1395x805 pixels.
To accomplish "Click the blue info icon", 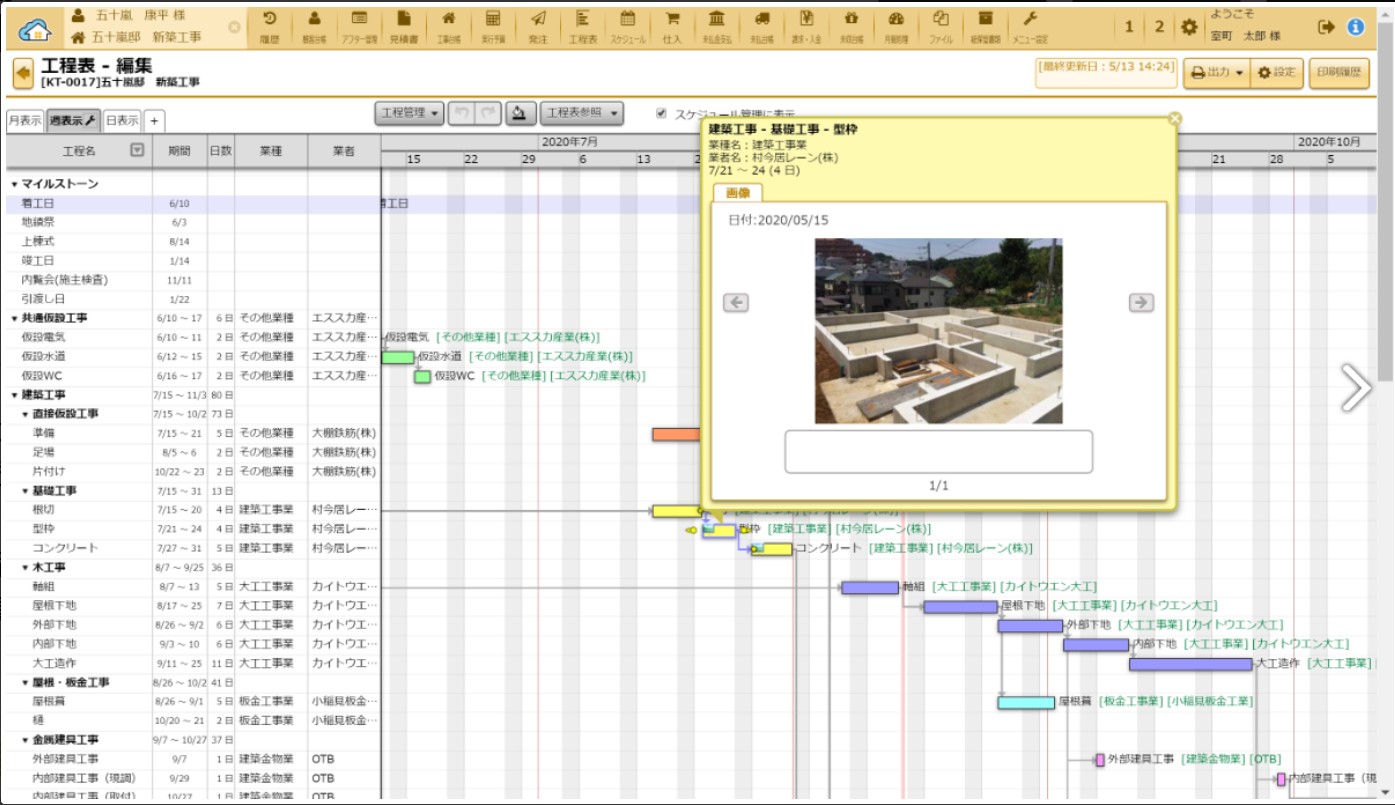I will pos(1356,27).
